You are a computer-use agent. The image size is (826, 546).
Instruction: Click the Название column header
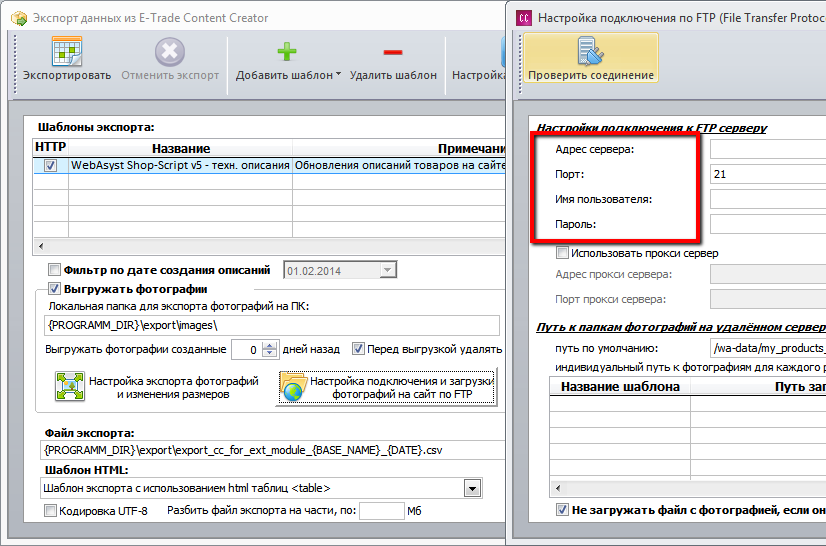click(181, 149)
